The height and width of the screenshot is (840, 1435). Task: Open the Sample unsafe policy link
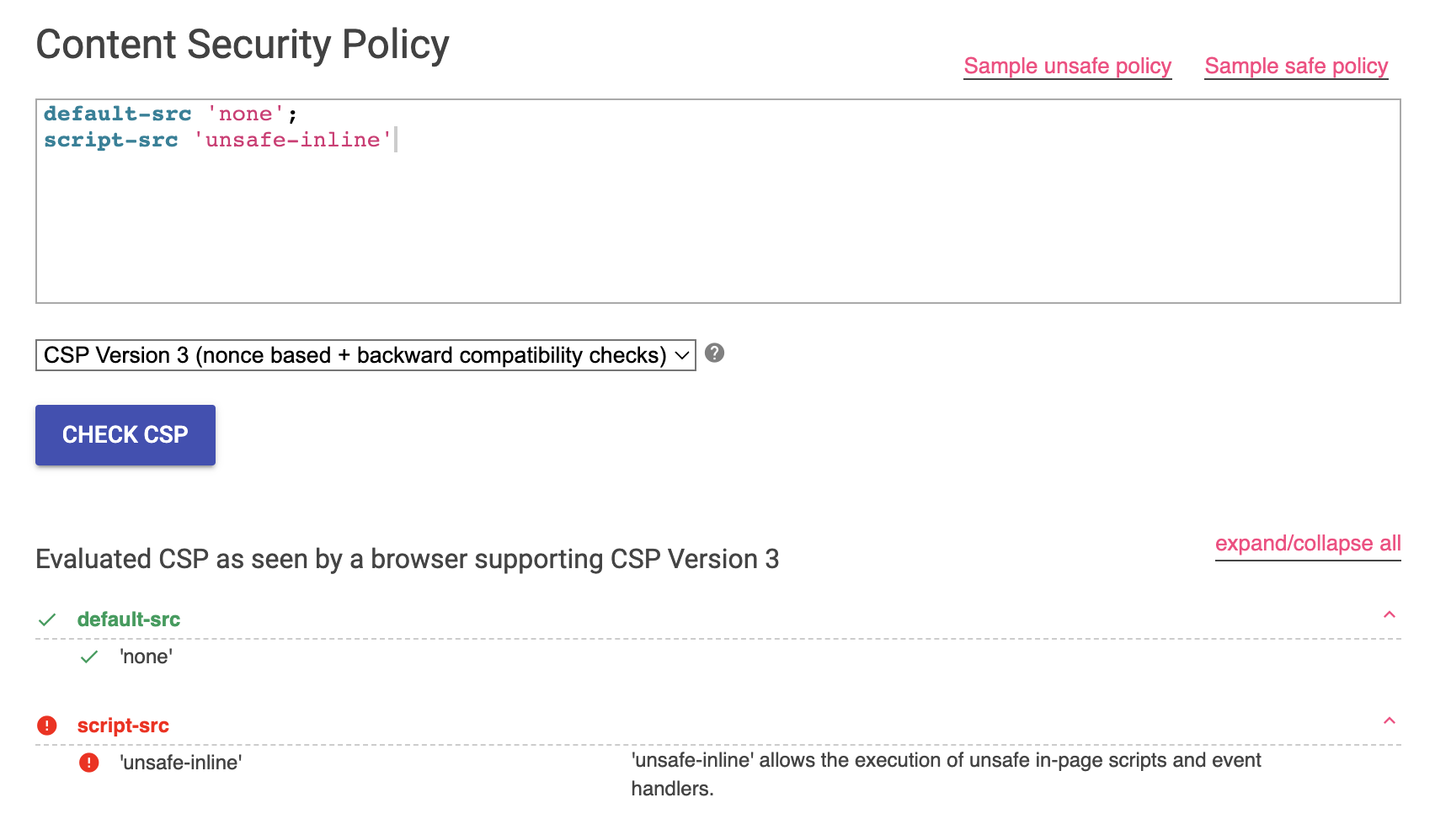pyautogui.click(x=1067, y=66)
